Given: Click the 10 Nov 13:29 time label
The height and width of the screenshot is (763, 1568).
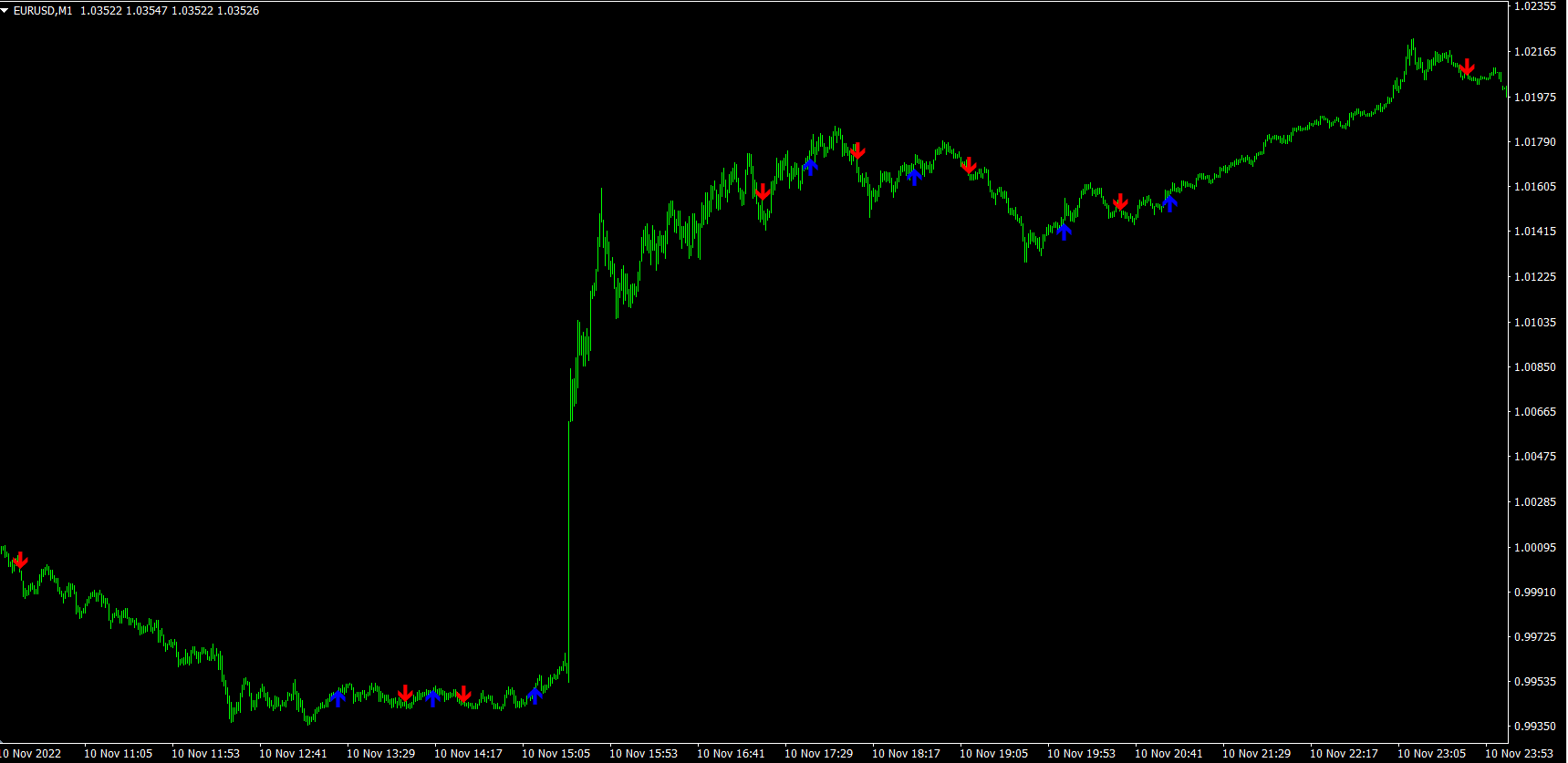Looking at the screenshot, I should pyautogui.click(x=381, y=754).
